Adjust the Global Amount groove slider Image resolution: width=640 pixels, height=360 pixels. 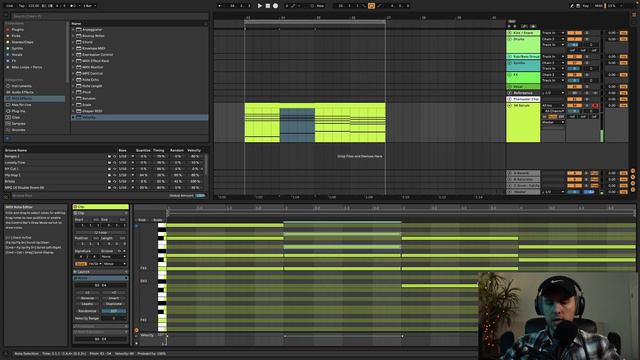[200, 196]
